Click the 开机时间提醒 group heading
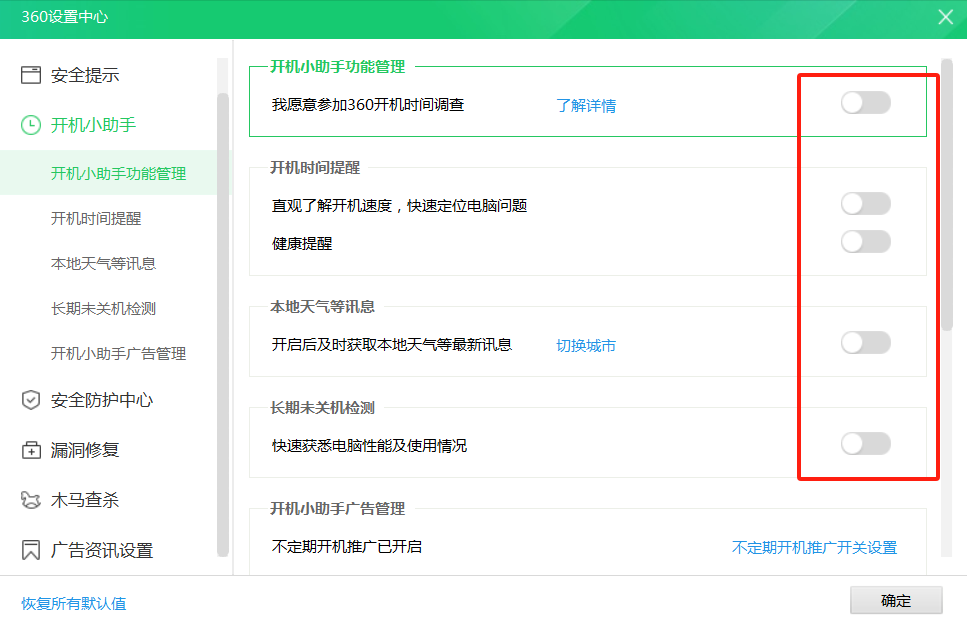The height and width of the screenshot is (620, 967). tap(315, 167)
